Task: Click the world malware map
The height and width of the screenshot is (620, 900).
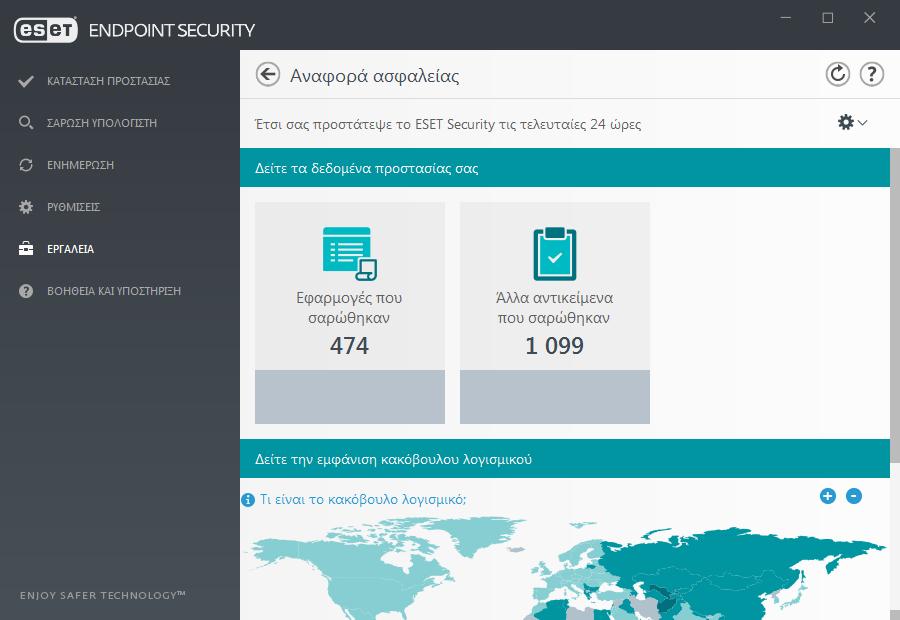Action: 565,568
